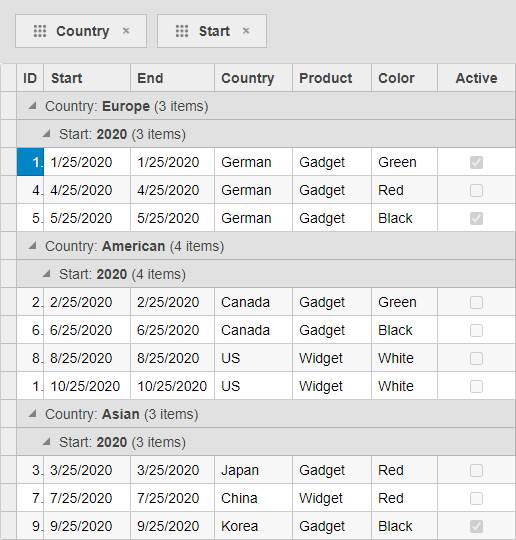Image resolution: width=516 pixels, height=540 pixels.
Task: Check Active for the 6/25/2020 Canada row
Action: coord(476,330)
